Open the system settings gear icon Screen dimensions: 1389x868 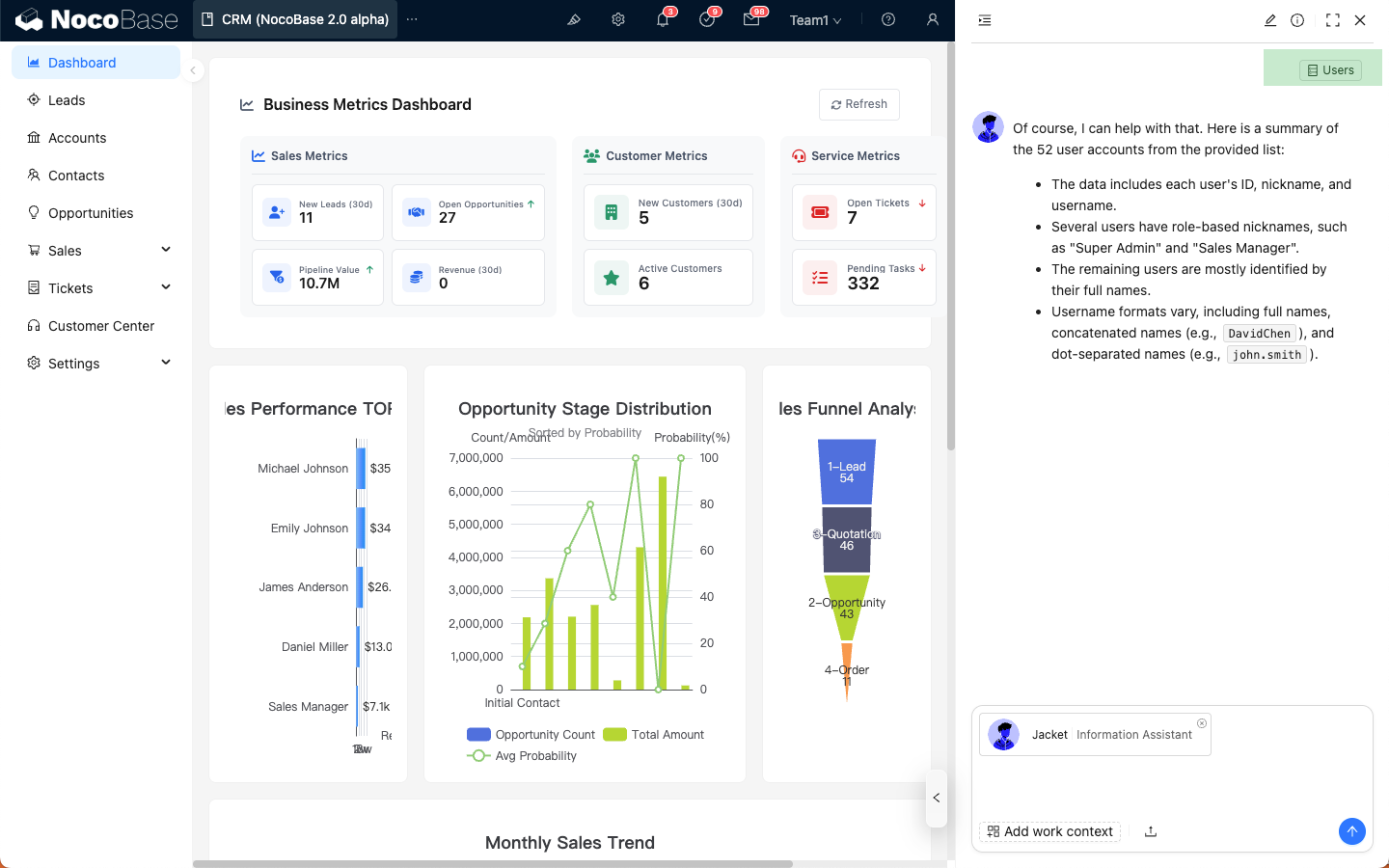tap(618, 19)
